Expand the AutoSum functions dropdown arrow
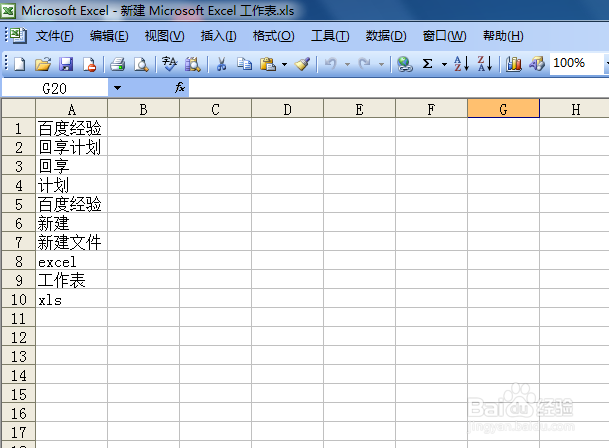The width and height of the screenshot is (609, 448). tap(444, 64)
